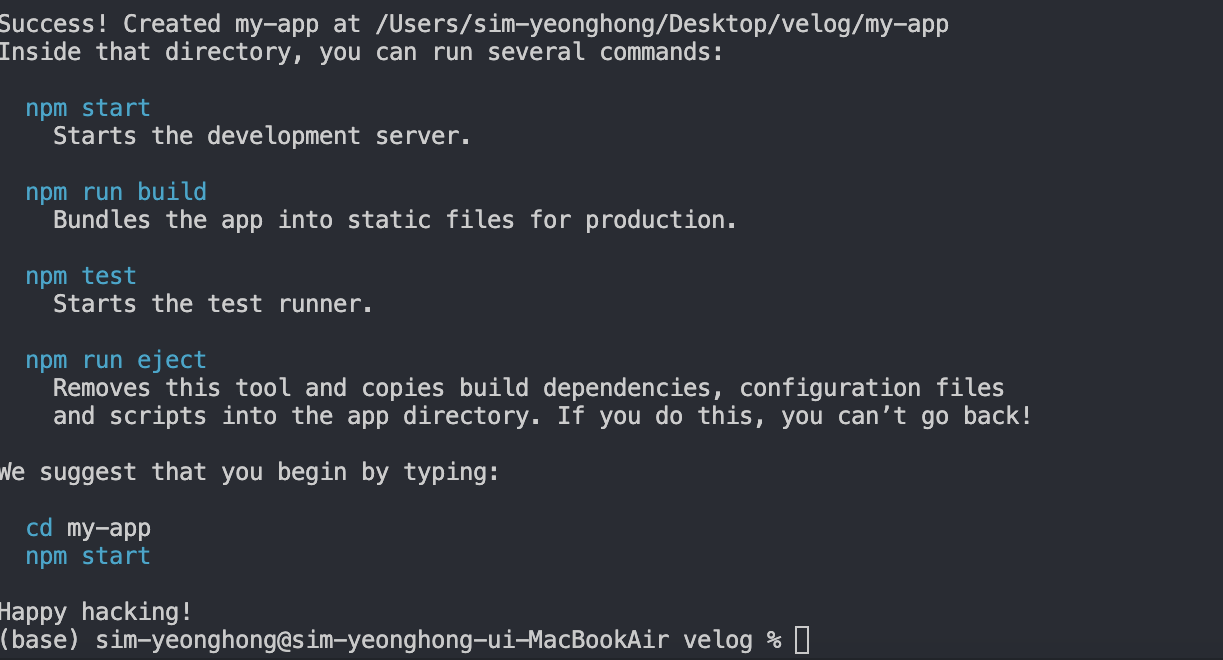Click the first "npm start" command text
The height and width of the screenshot is (660, 1223).
[x=88, y=108]
